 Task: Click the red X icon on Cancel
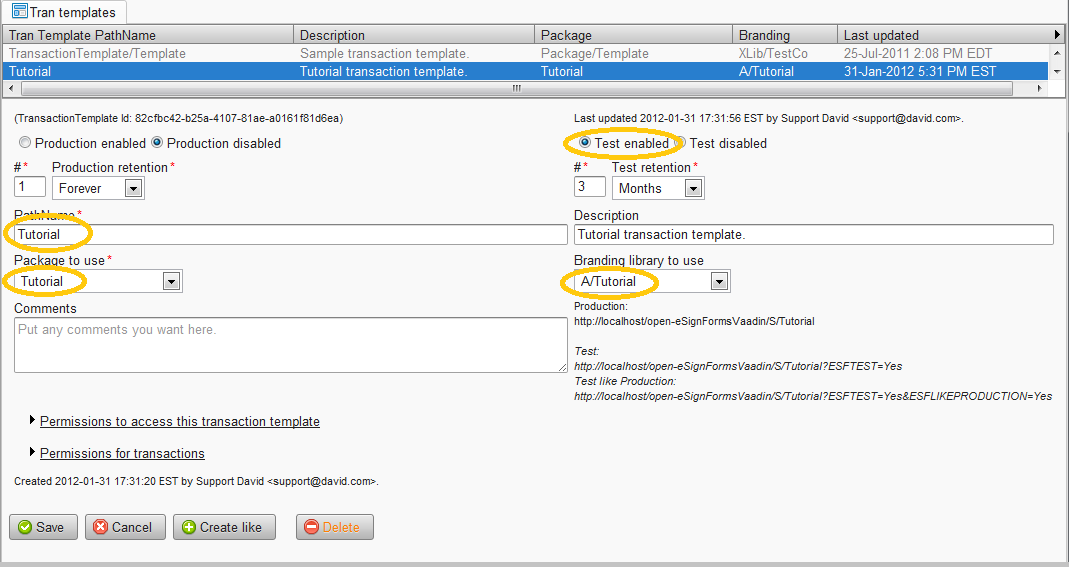[x=100, y=527]
